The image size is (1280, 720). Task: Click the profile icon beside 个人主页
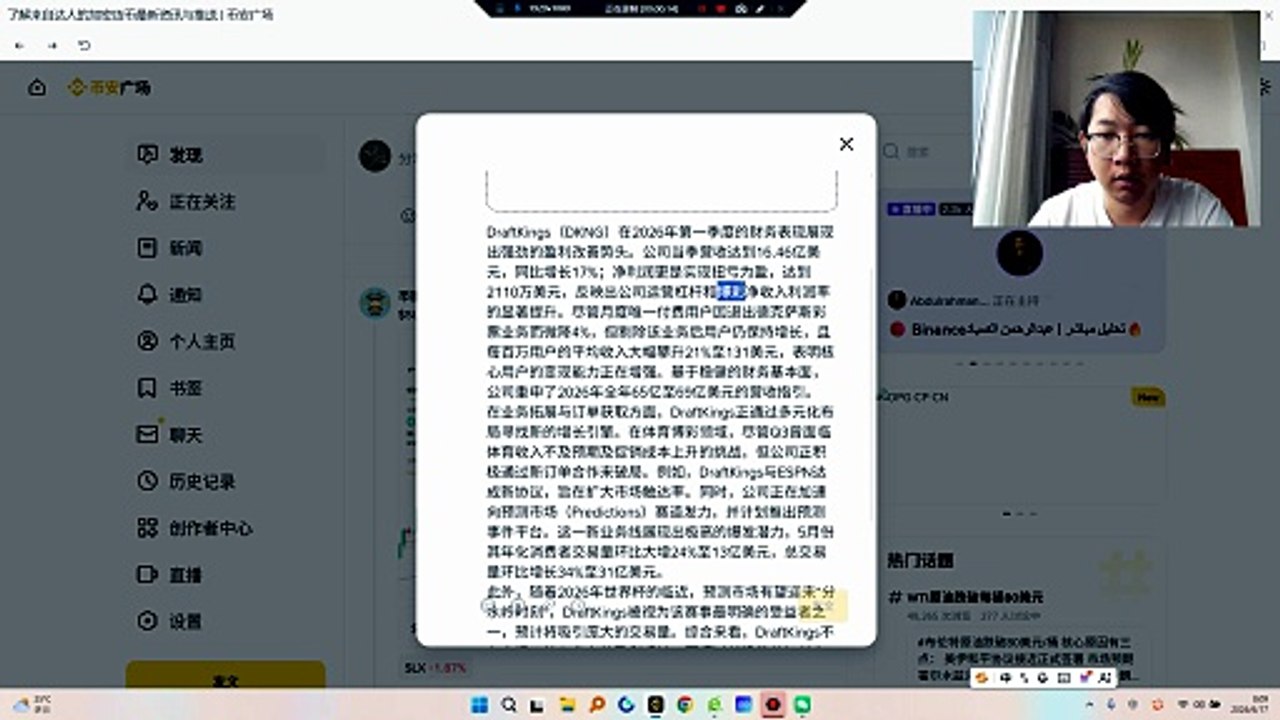[x=147, y=341]
